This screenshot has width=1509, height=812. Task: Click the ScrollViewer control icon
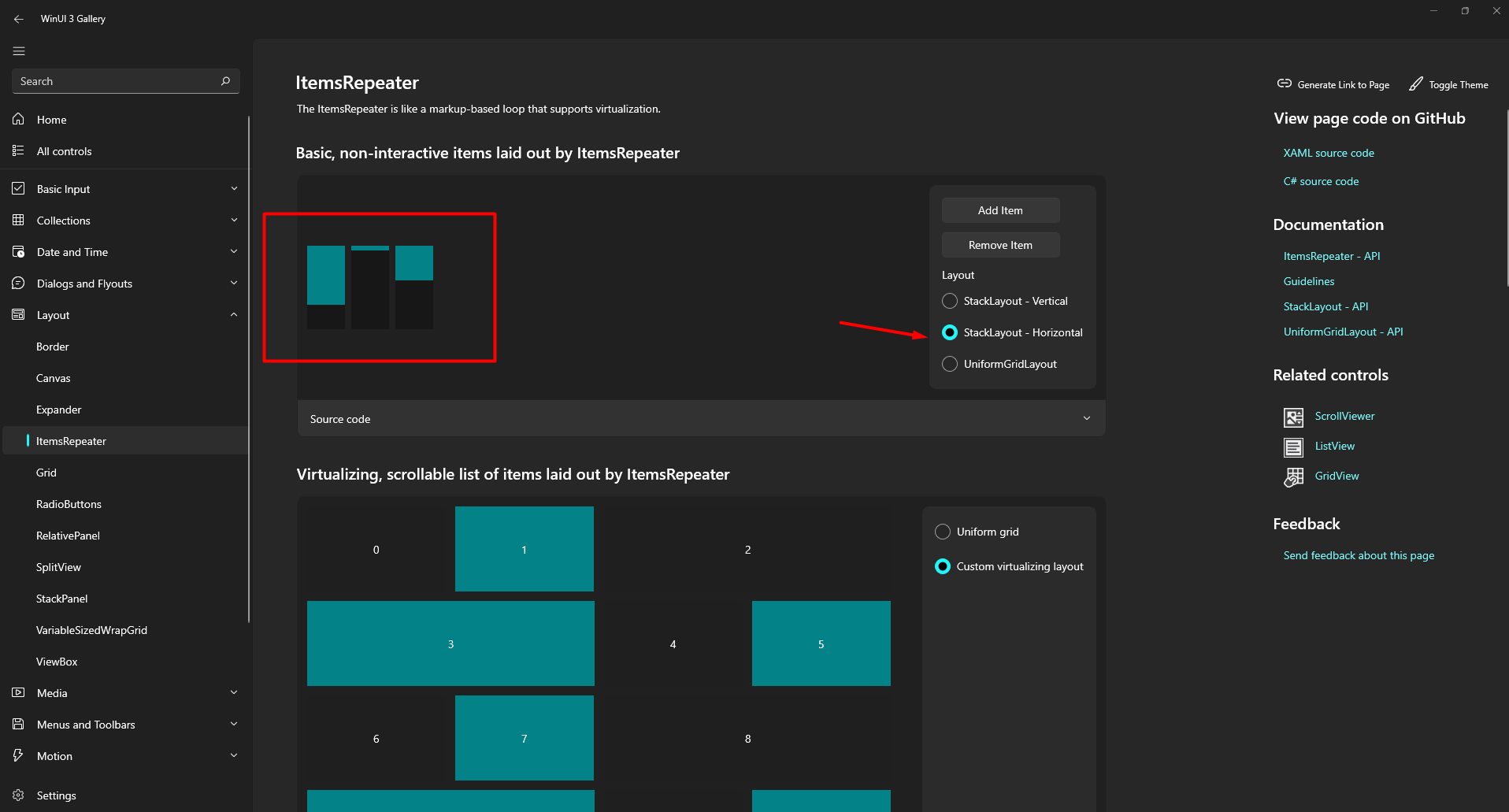[x=1293, y=417]
